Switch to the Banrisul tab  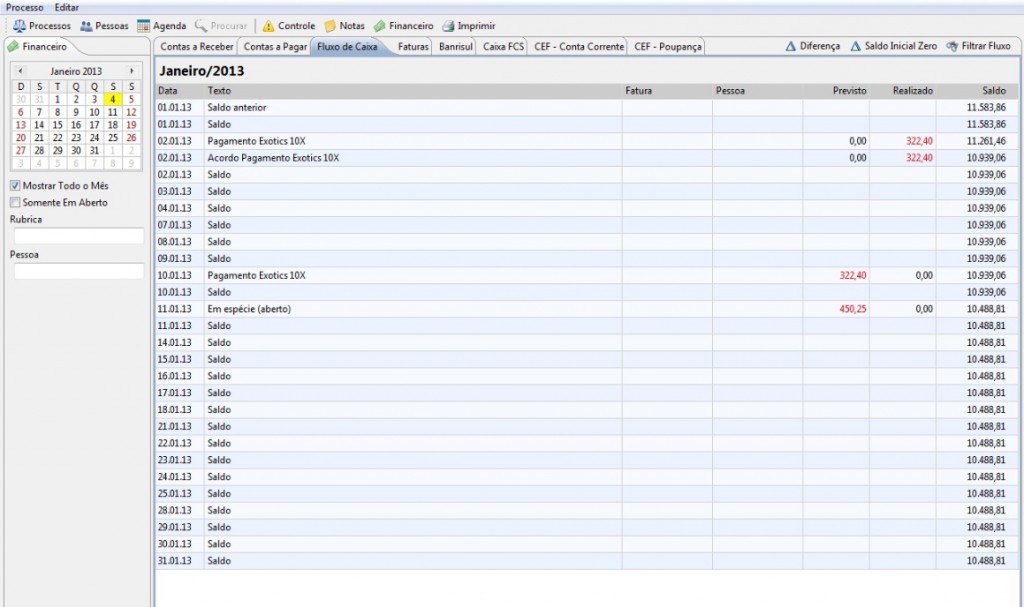pos(455,46)
